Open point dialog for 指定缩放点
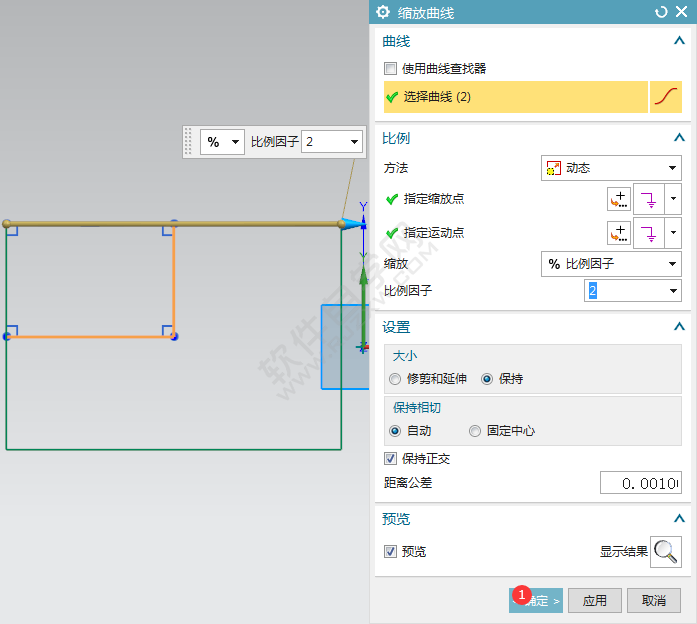Image resolution: width=697 pixels, height=624 pixels. [619, 199]
